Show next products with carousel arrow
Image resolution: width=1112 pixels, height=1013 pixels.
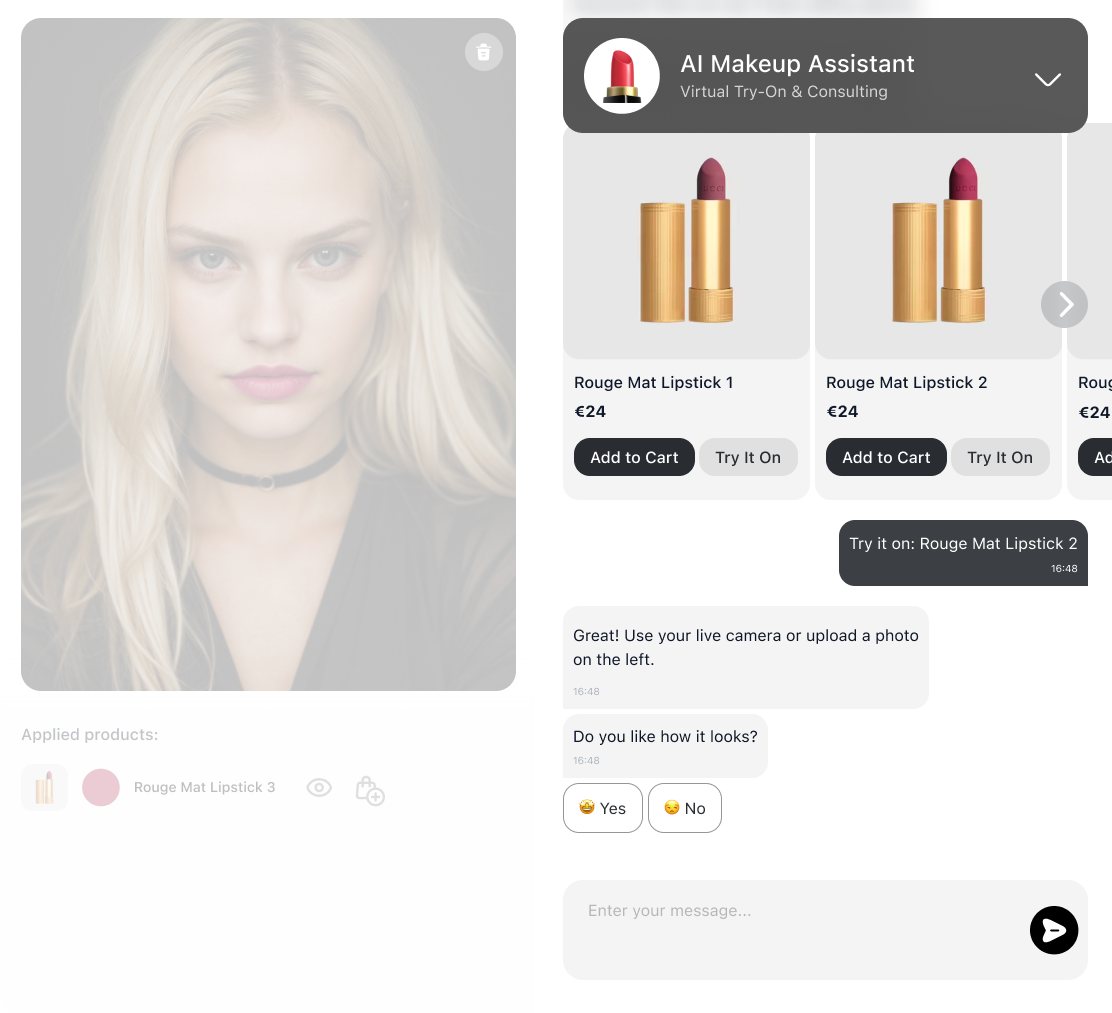coord(1064,304)
